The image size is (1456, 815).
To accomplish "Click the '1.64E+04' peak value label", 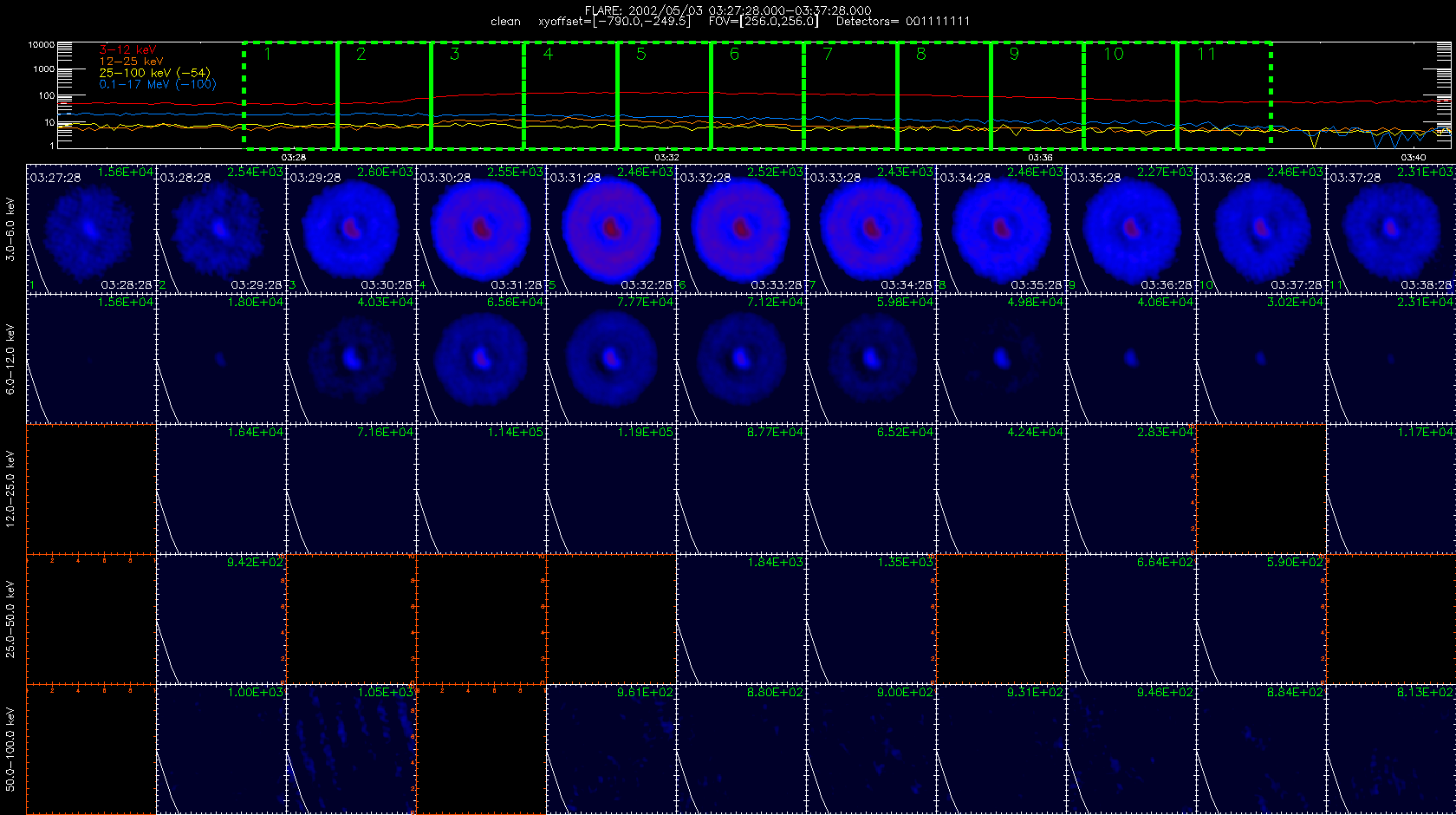I will point(256,433).
